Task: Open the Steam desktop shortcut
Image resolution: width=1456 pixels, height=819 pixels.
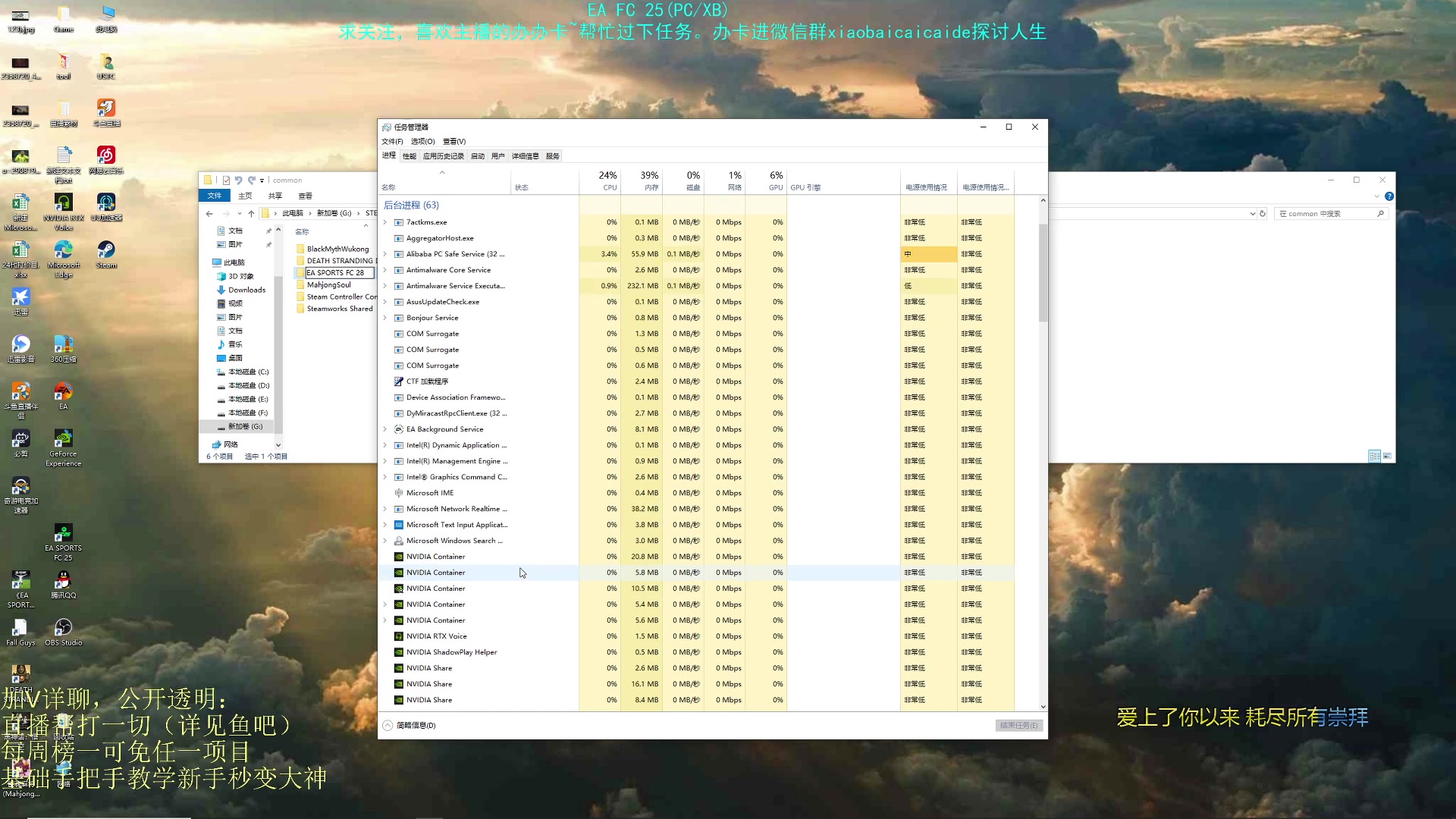Action: 106,254
